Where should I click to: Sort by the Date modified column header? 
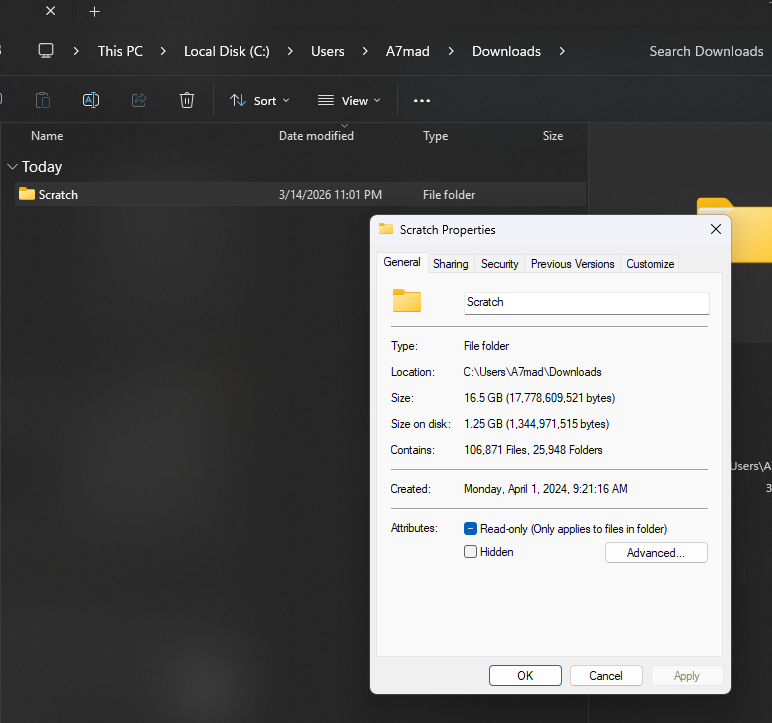(316, 136)
